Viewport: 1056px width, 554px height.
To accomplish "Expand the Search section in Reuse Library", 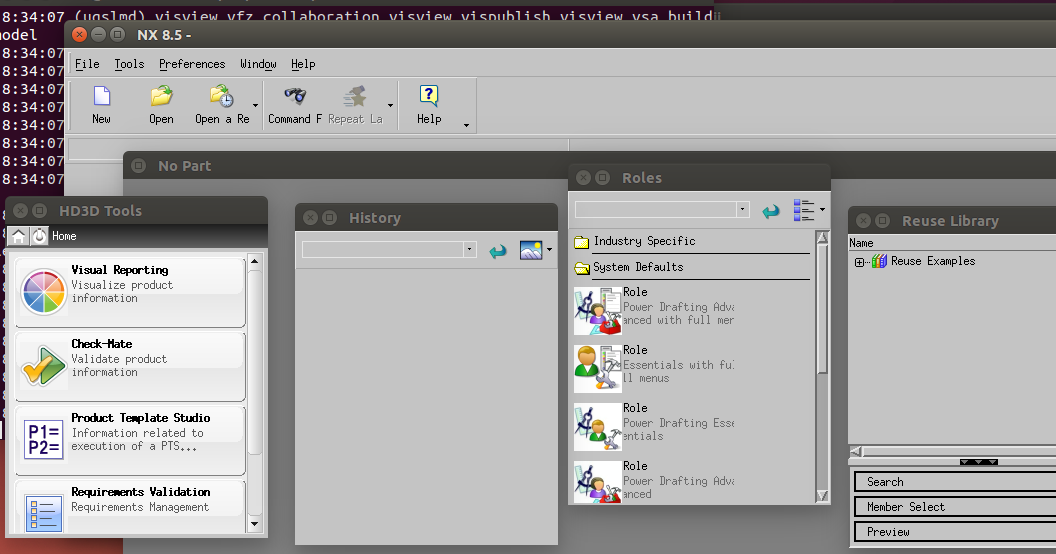I will (955, 482).
